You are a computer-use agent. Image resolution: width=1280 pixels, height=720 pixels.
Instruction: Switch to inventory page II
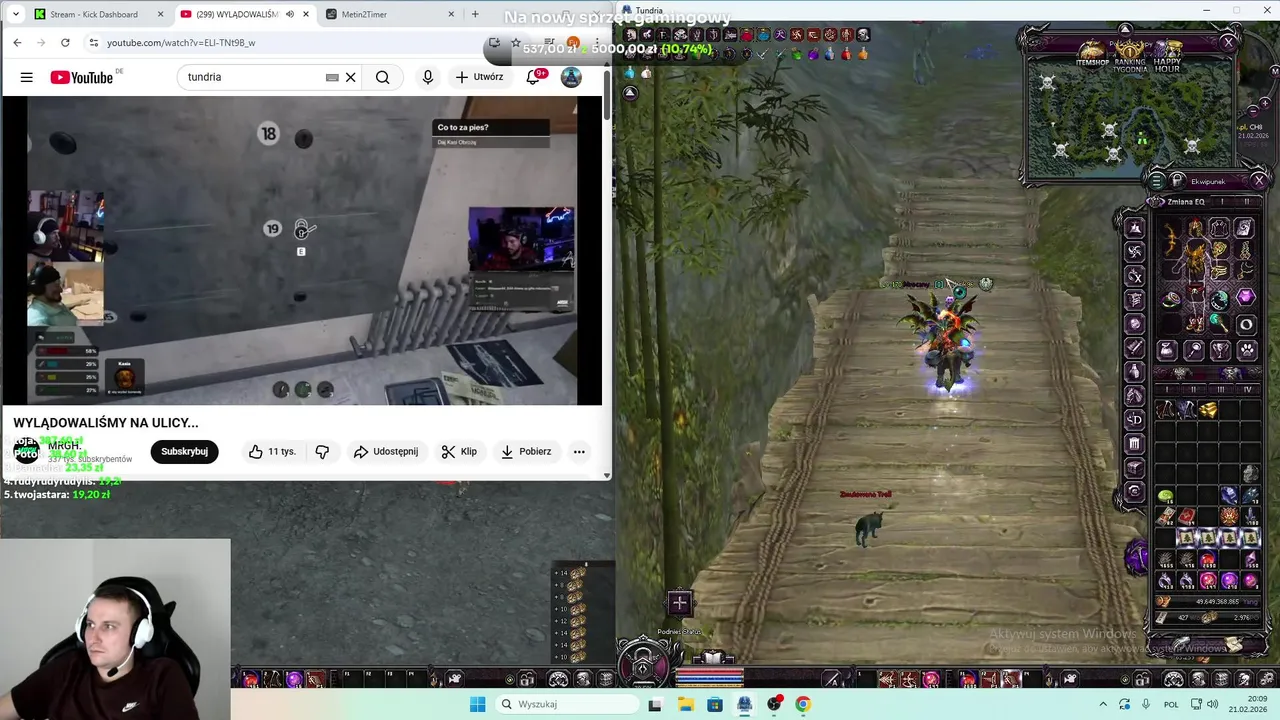(1194, 389)
